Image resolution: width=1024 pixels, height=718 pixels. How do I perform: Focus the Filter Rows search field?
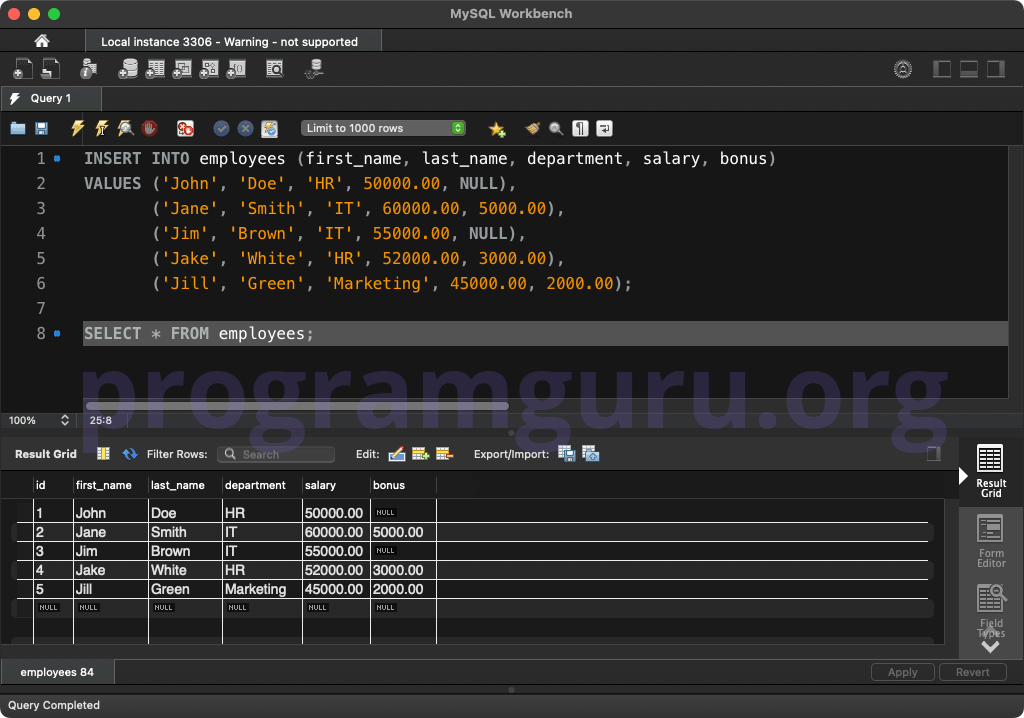coord(276,454)
